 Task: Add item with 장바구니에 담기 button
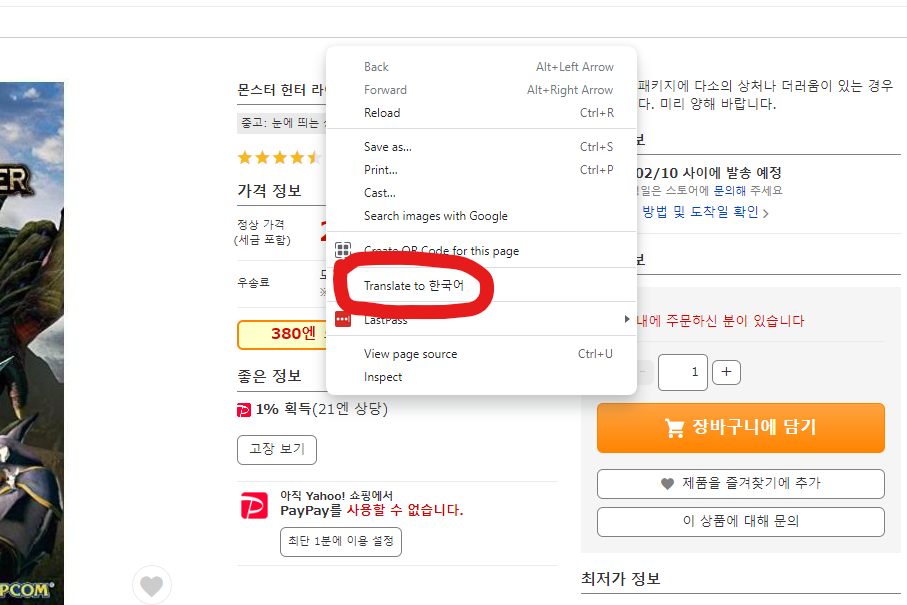pos(740,428)
